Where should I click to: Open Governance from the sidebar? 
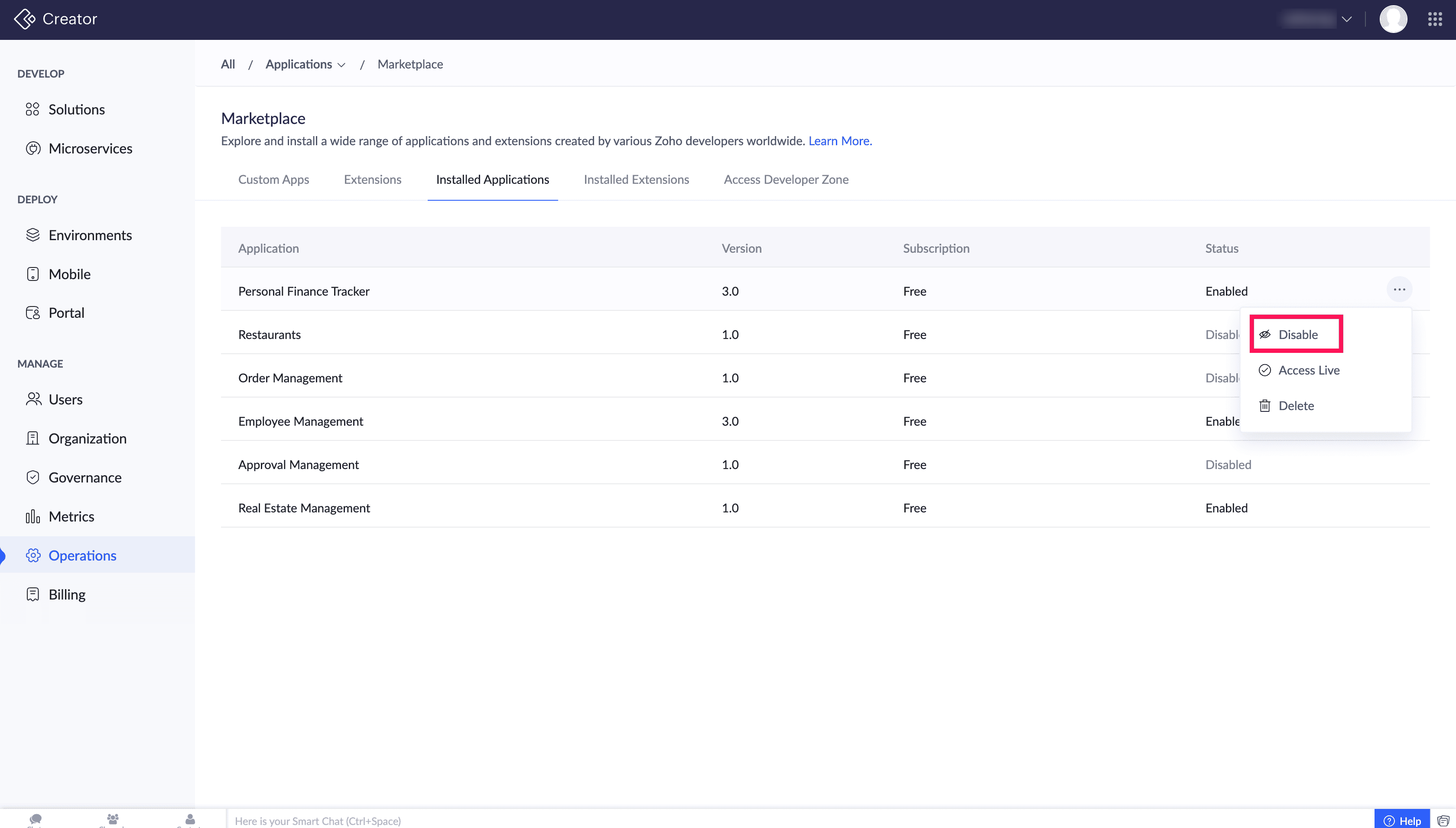coord(84,477)
